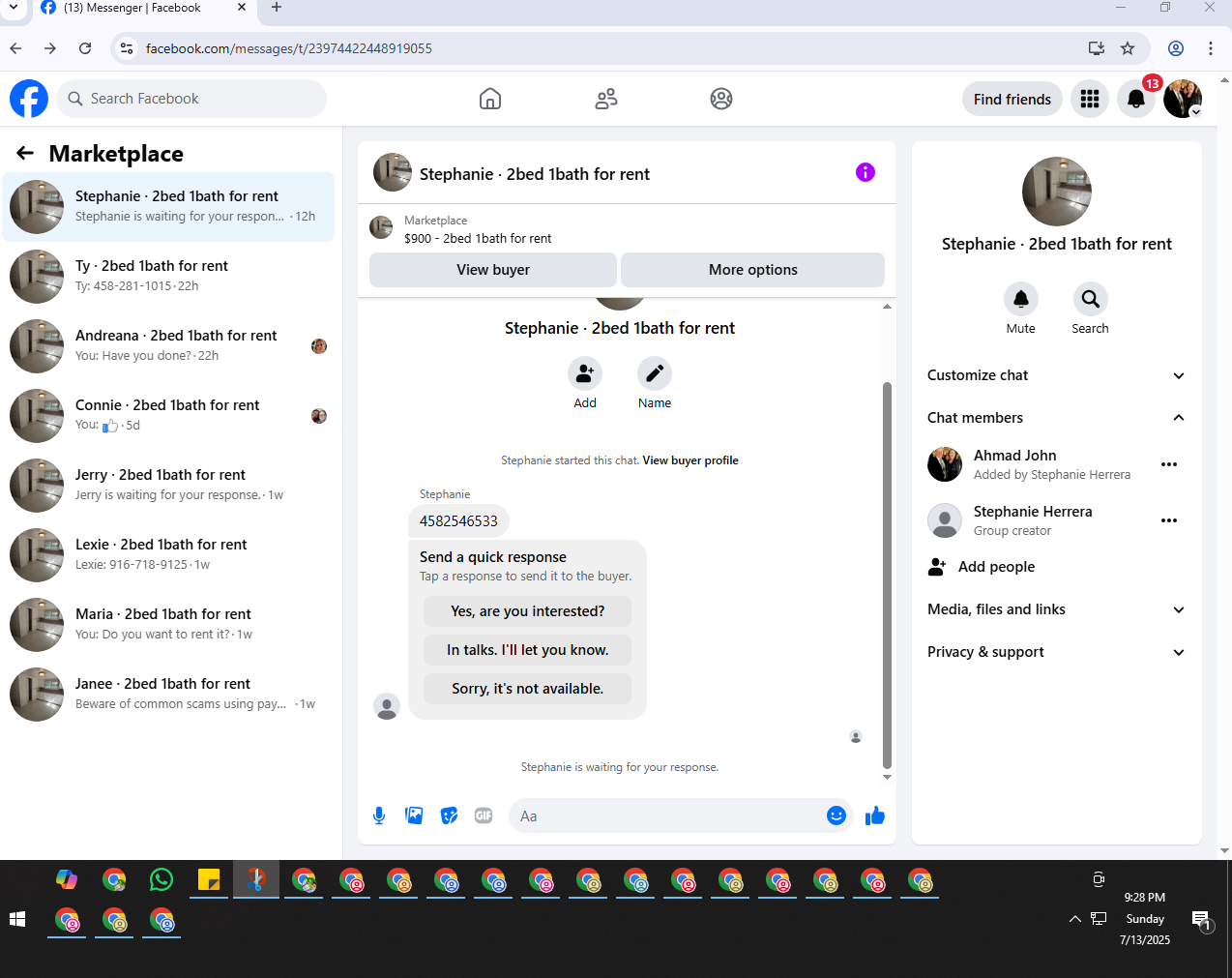Open the Groups icon in top navigation

pyautogui.click(x=721, y=99)
